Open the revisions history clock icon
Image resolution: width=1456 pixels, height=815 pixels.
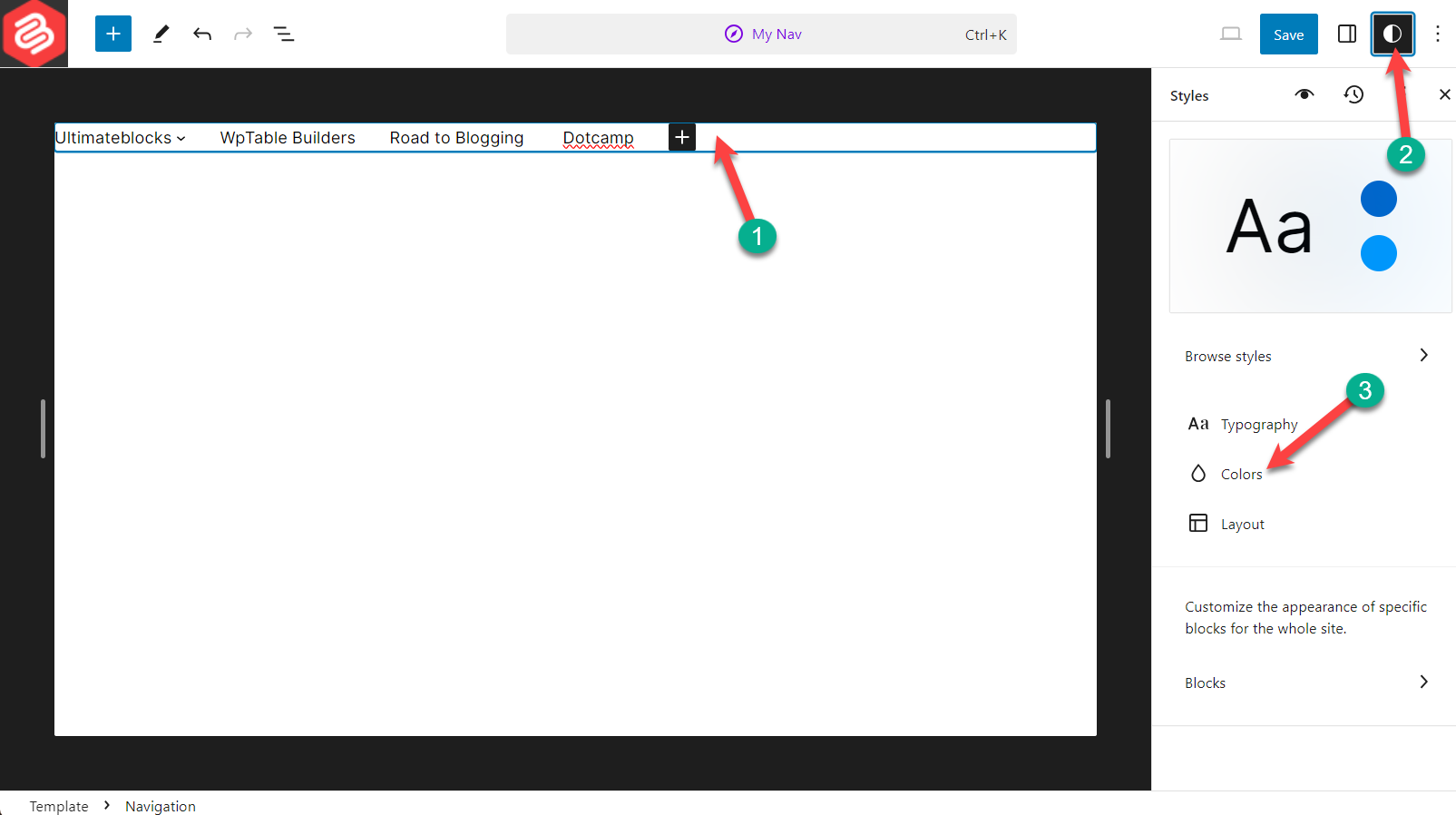(x=1353, y=95)
